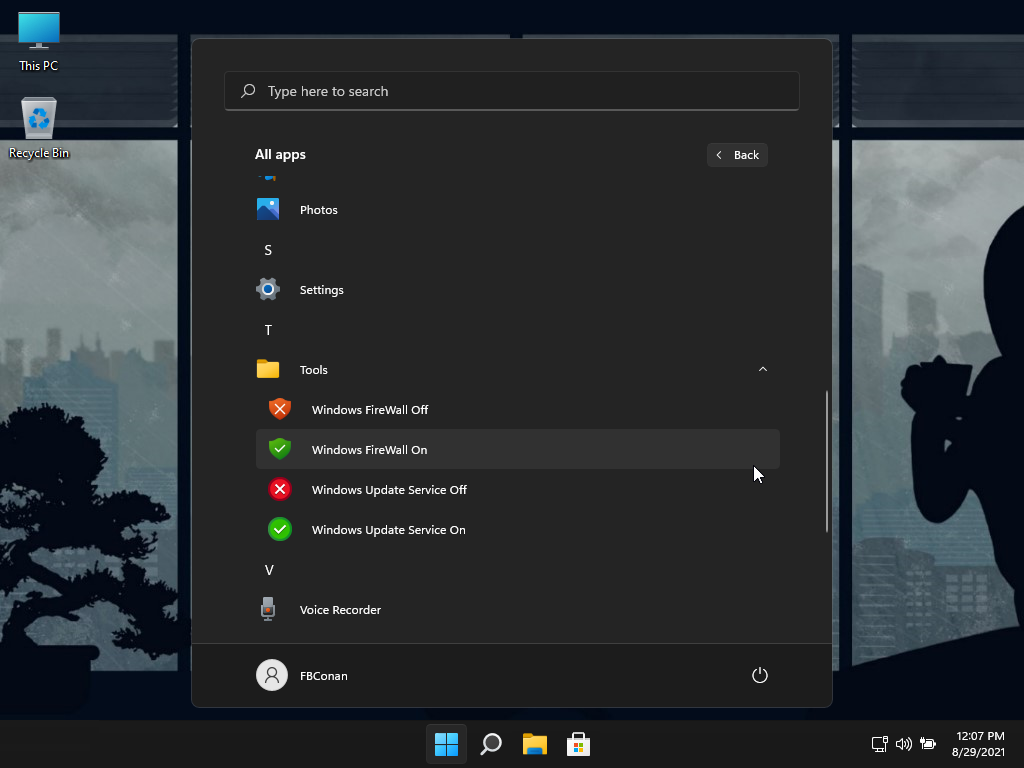Select the This PC desktop icon

[39, 42]
